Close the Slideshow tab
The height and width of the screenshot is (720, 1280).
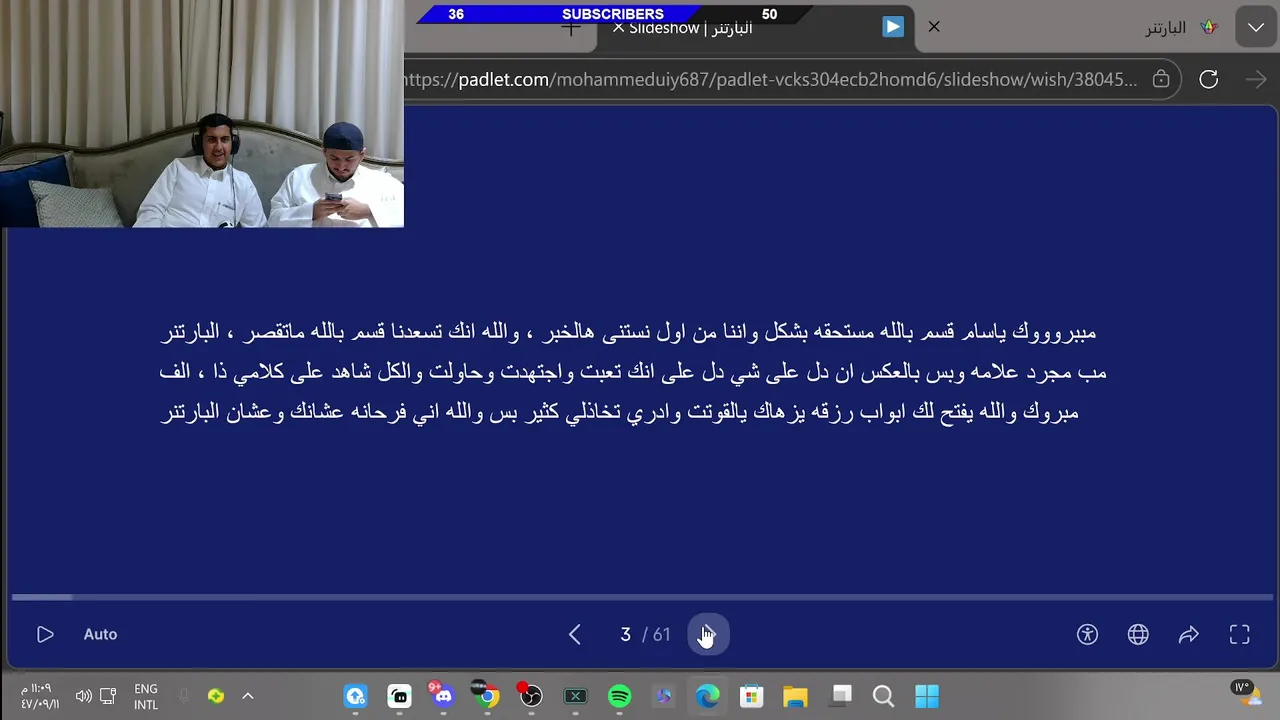[x=618, y=28]
